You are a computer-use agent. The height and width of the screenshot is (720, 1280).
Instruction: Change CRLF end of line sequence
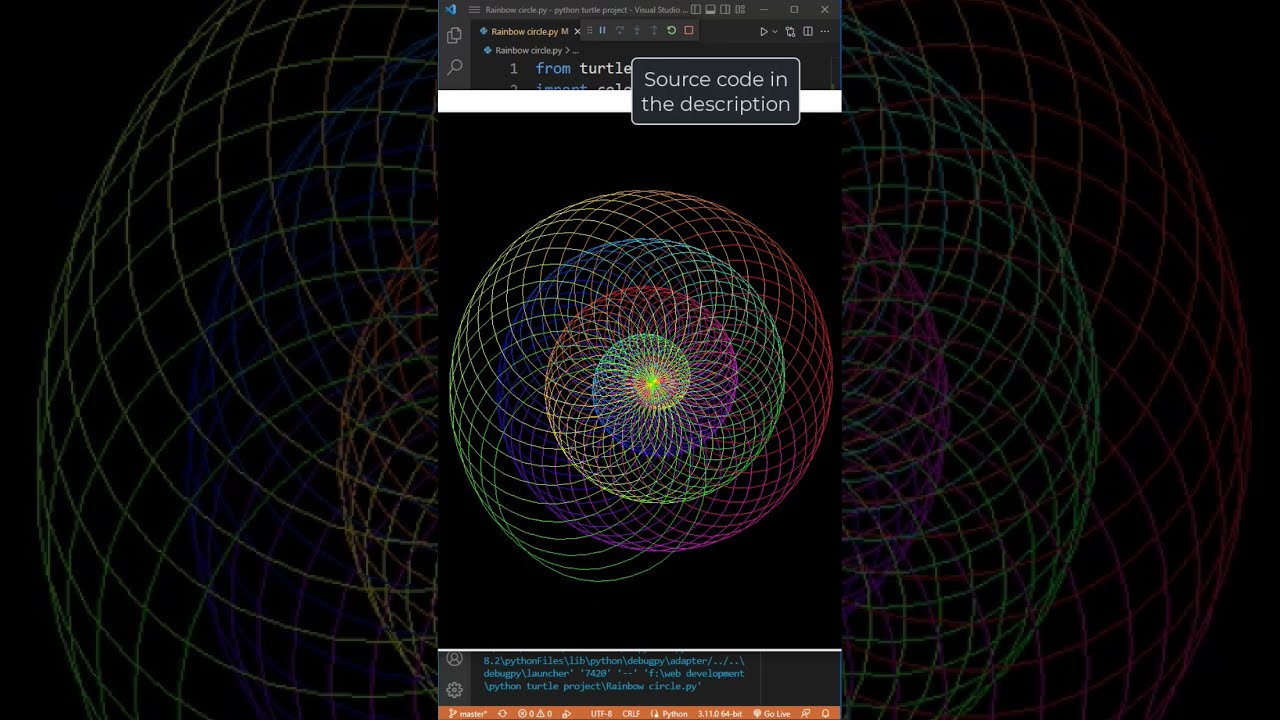[x=631, y=714]
